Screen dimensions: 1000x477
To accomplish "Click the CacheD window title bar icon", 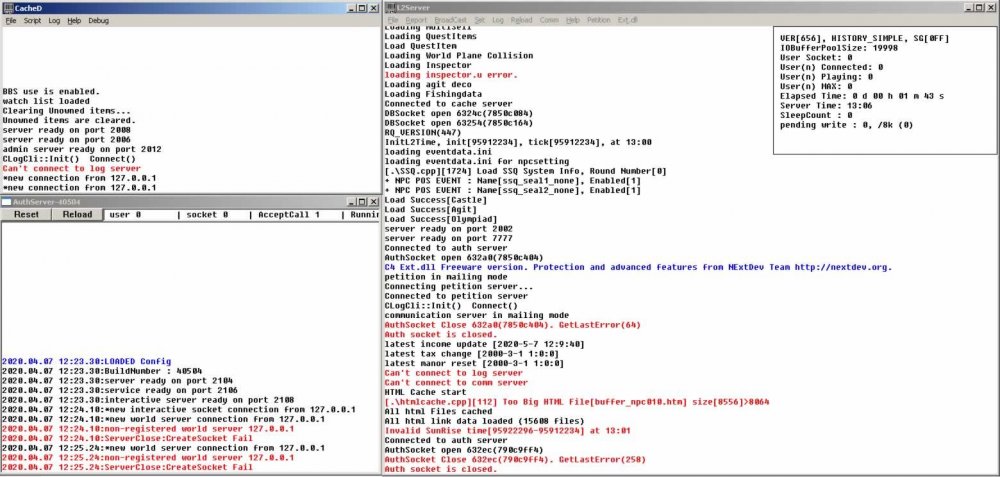I will (7, 7).
